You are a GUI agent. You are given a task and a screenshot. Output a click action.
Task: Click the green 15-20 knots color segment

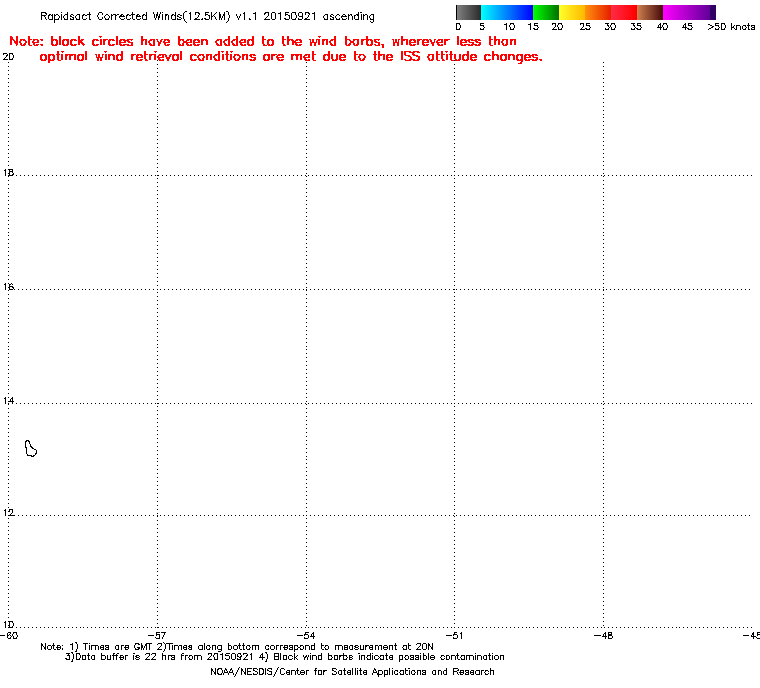[546, 12]
